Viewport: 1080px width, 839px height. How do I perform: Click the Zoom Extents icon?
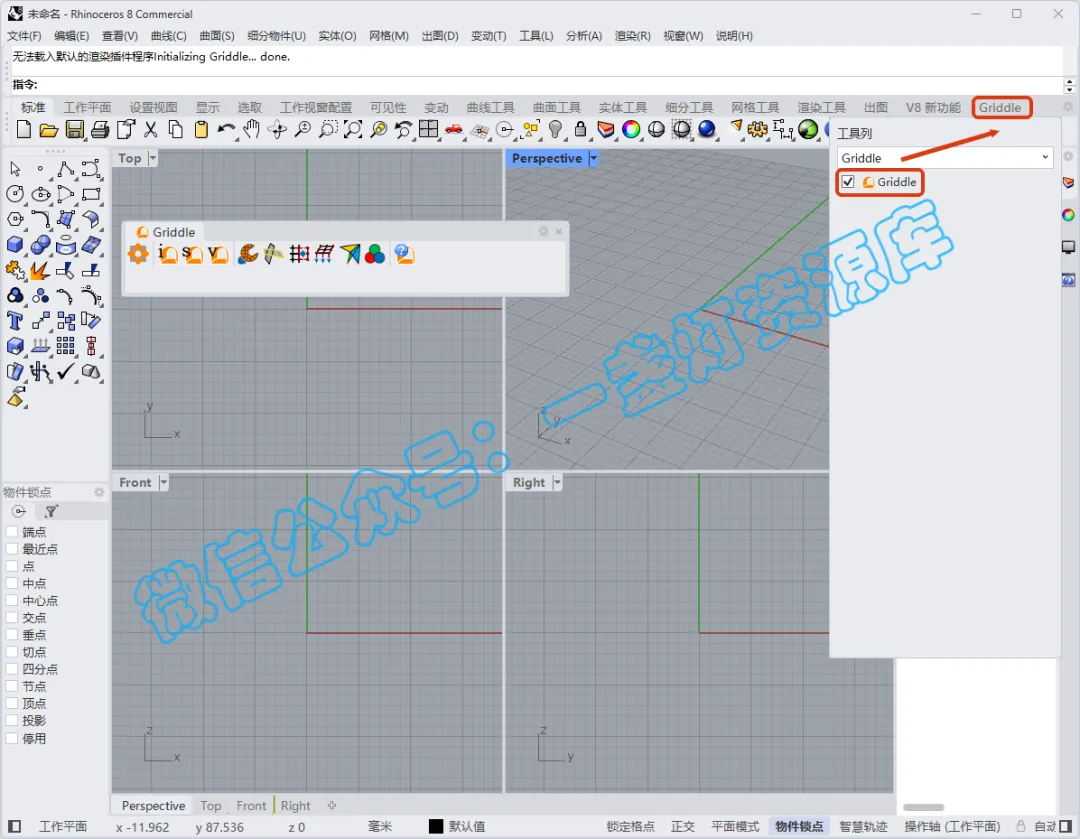(x=353, y=129)
